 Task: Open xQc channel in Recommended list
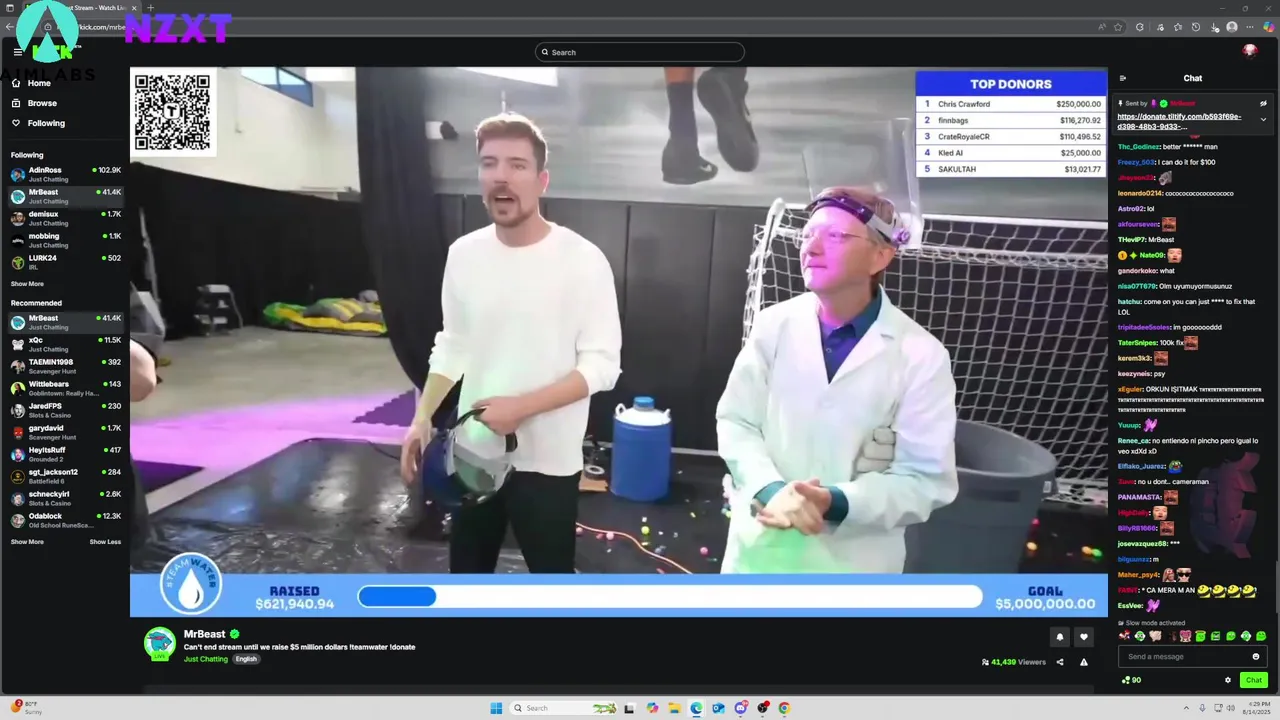coord(65,344)
